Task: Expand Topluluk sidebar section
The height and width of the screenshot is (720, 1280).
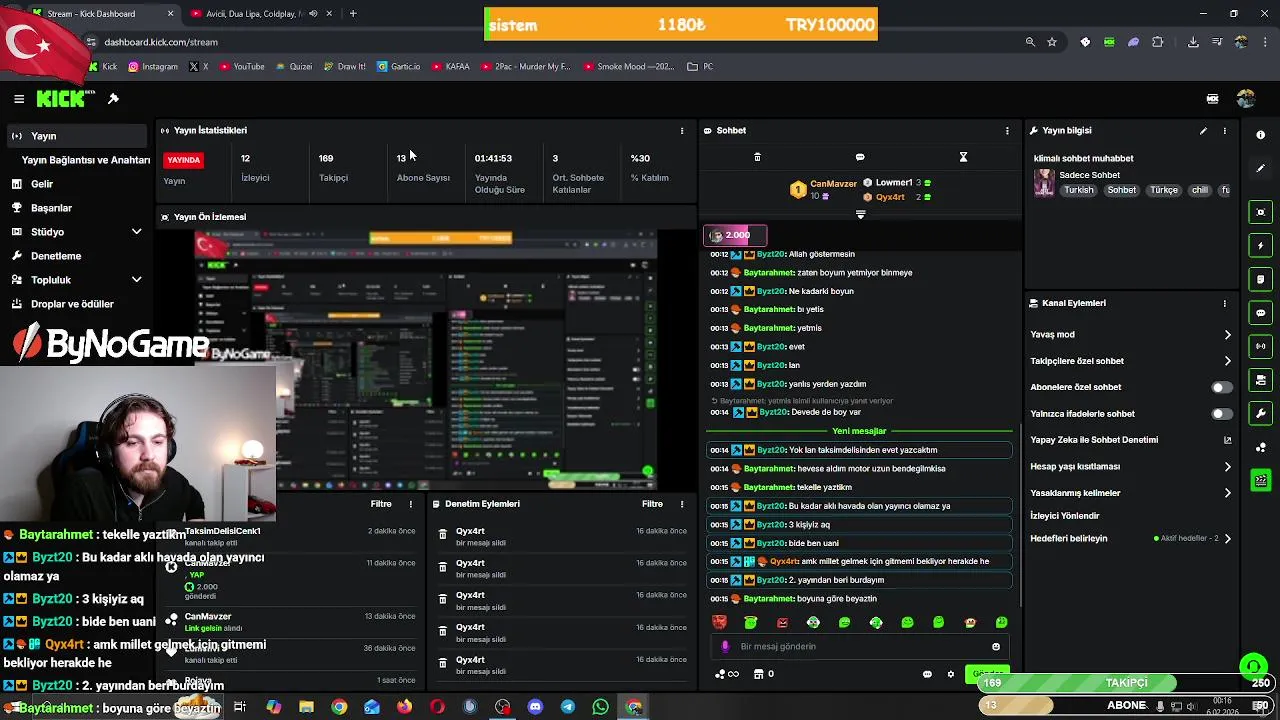Action: [x=136, y=280]
